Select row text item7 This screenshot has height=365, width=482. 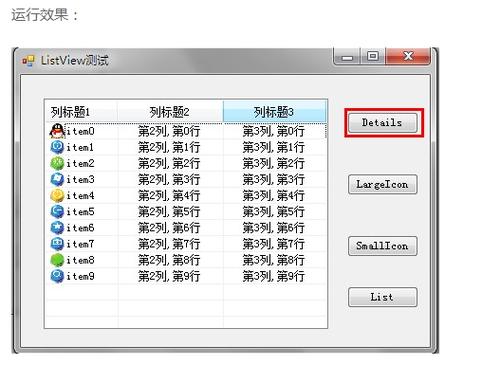point(80,244)
